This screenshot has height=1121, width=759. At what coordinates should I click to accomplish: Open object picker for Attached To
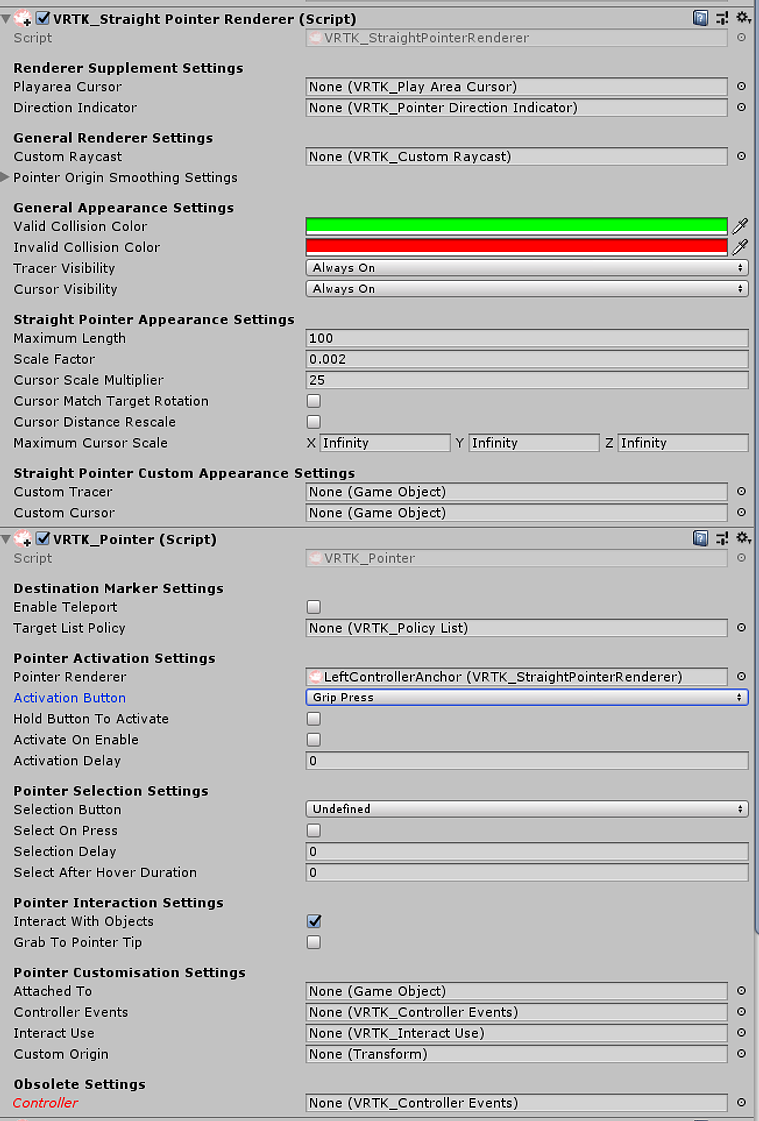coord(741,990)
